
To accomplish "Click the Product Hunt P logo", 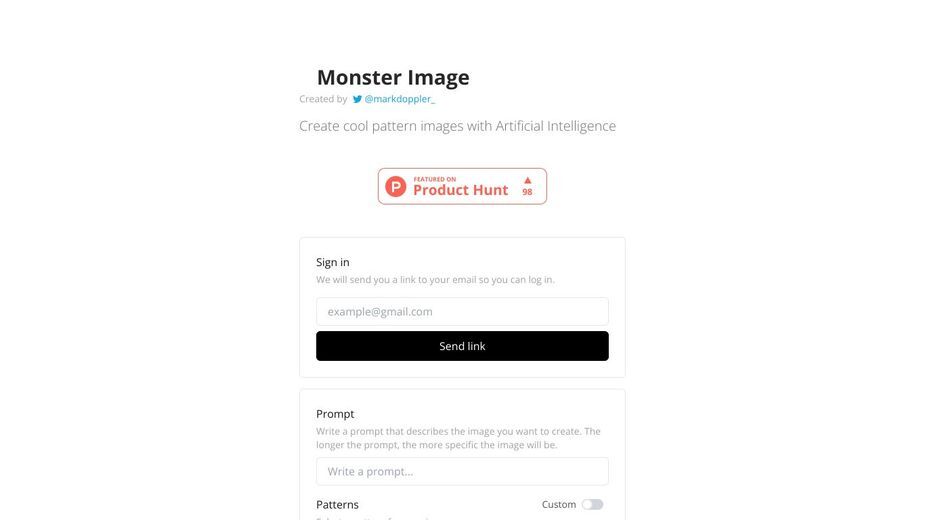I will click(x=395, y=187).
